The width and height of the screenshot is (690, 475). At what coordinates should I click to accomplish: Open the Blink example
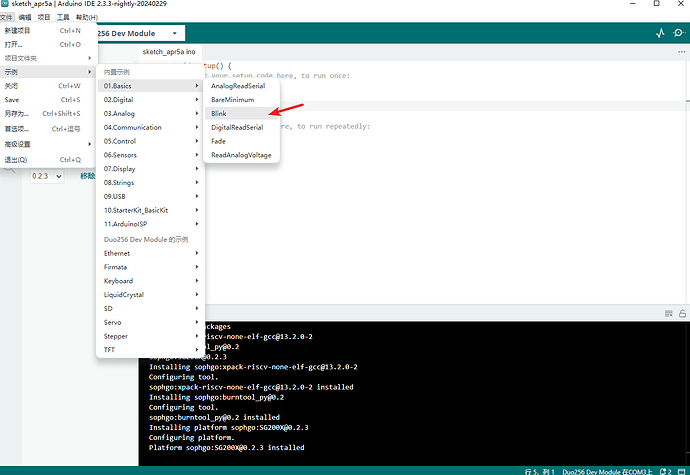coord(242,114)
